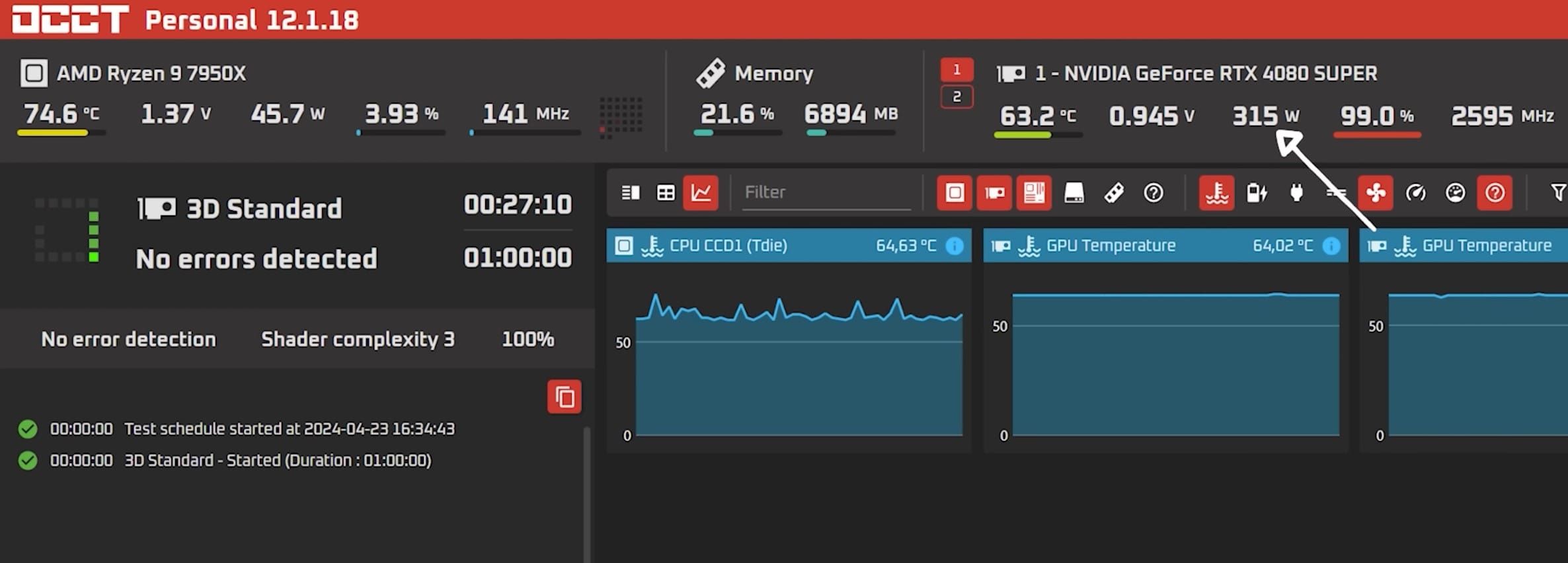
Task: Click the Test schedule started log entry
Action: pyautogui.click(x=252, y=429)
